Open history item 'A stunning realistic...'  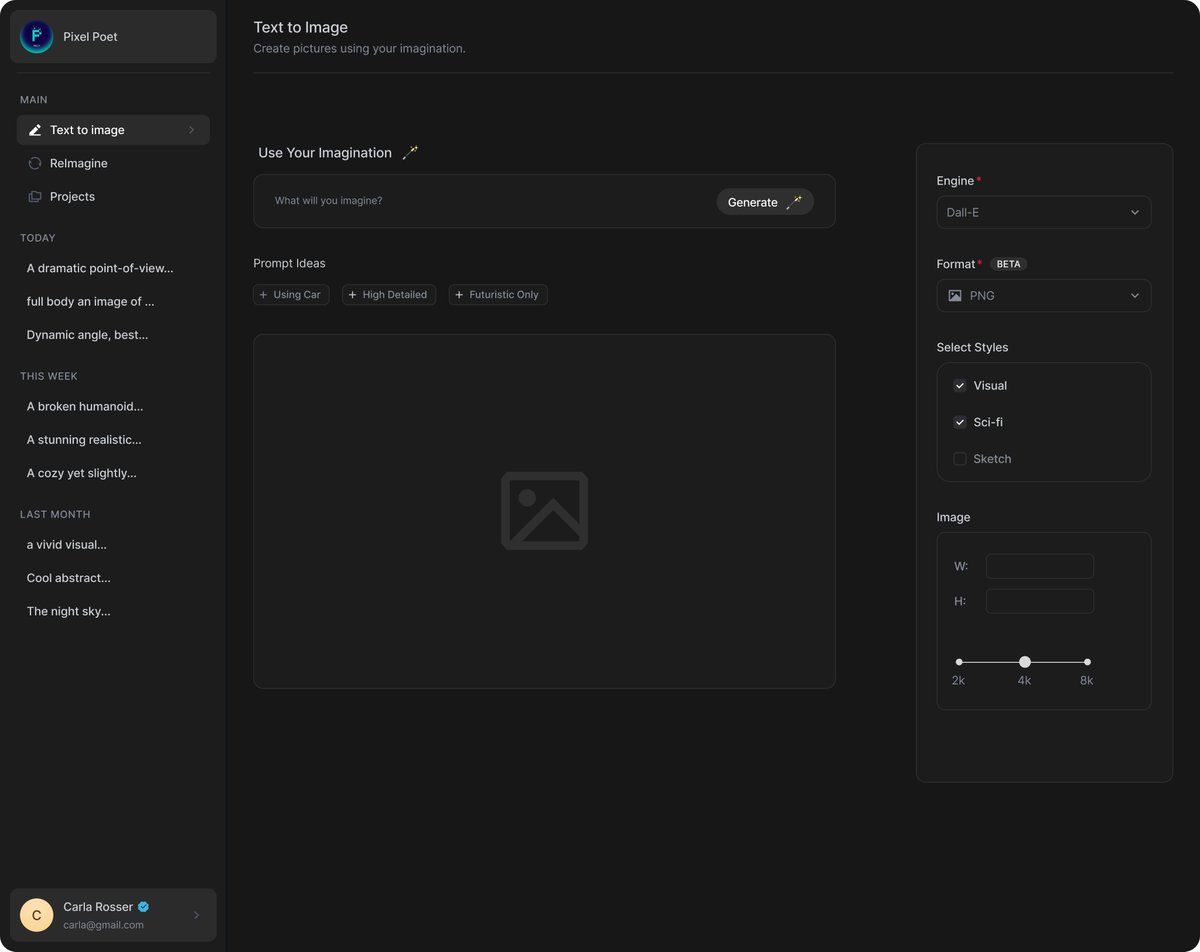coord(84,439)
